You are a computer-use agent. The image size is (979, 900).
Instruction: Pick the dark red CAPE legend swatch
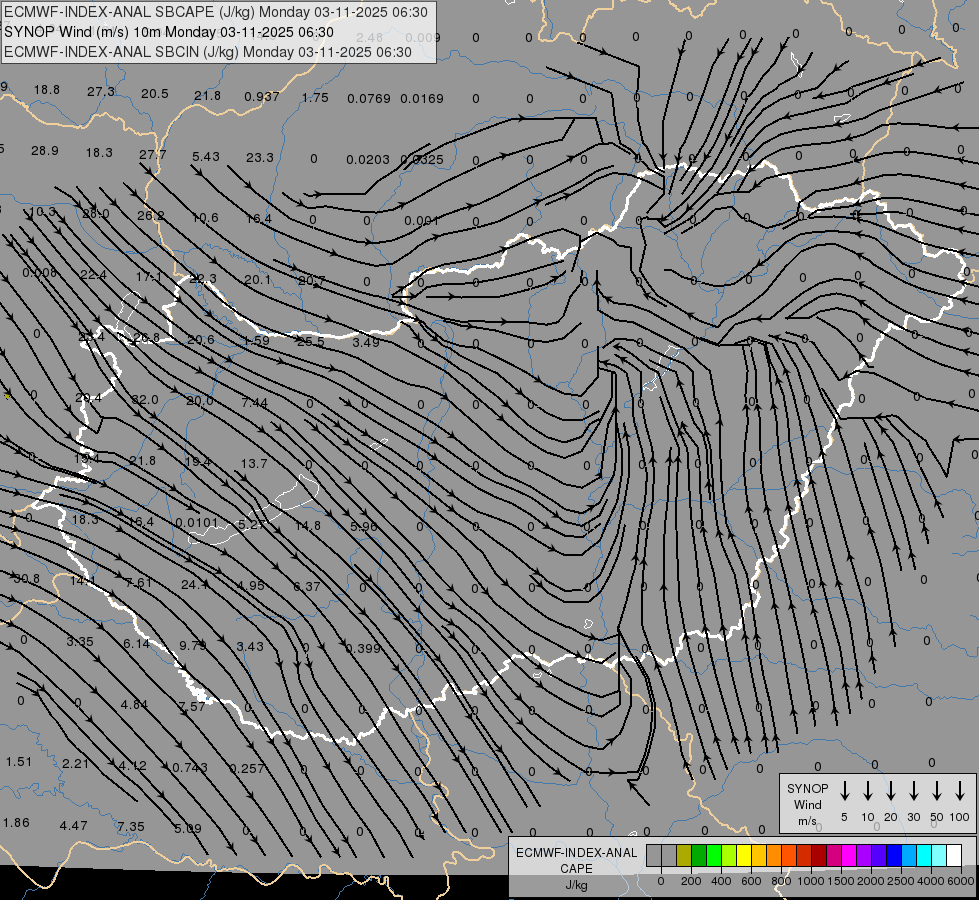(x=819, y=855)
